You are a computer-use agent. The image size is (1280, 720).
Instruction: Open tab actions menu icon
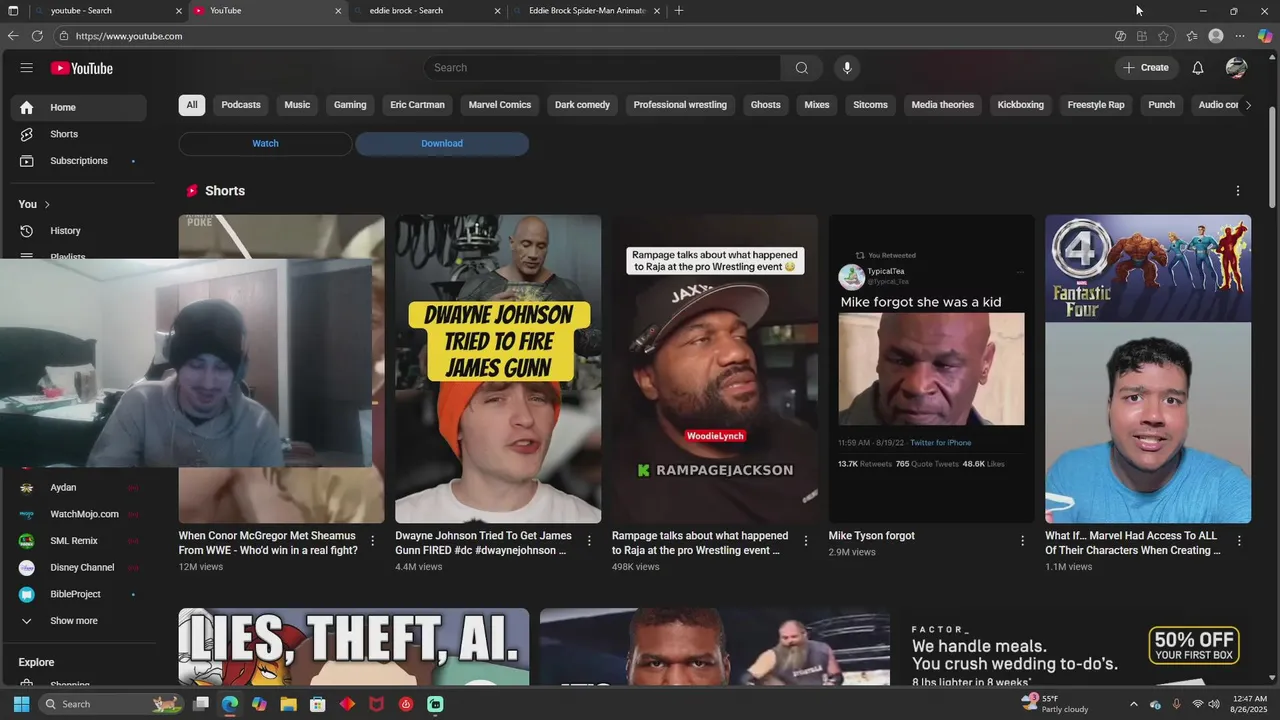13,11
